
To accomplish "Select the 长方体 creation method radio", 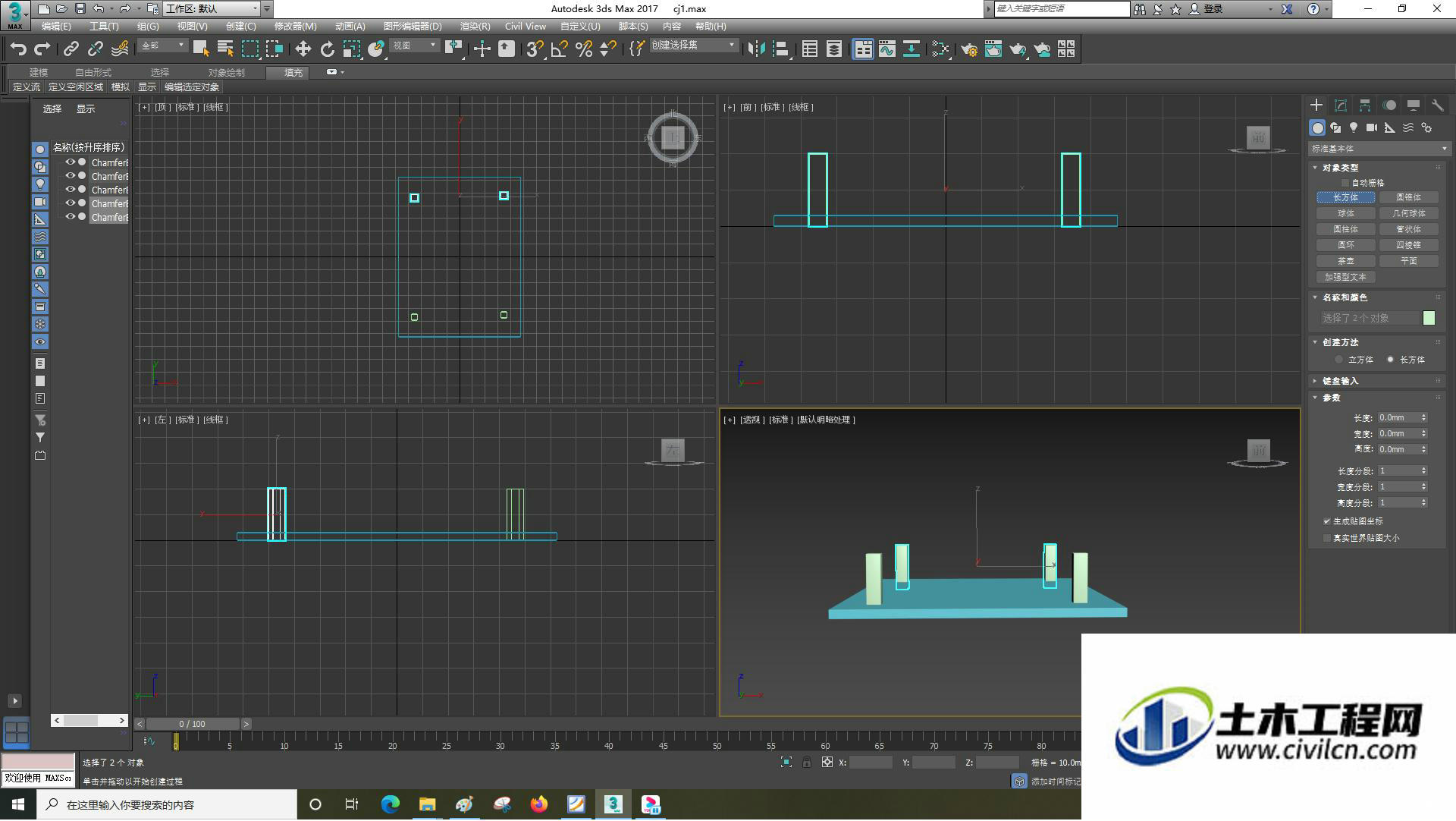I will 1390,360.
